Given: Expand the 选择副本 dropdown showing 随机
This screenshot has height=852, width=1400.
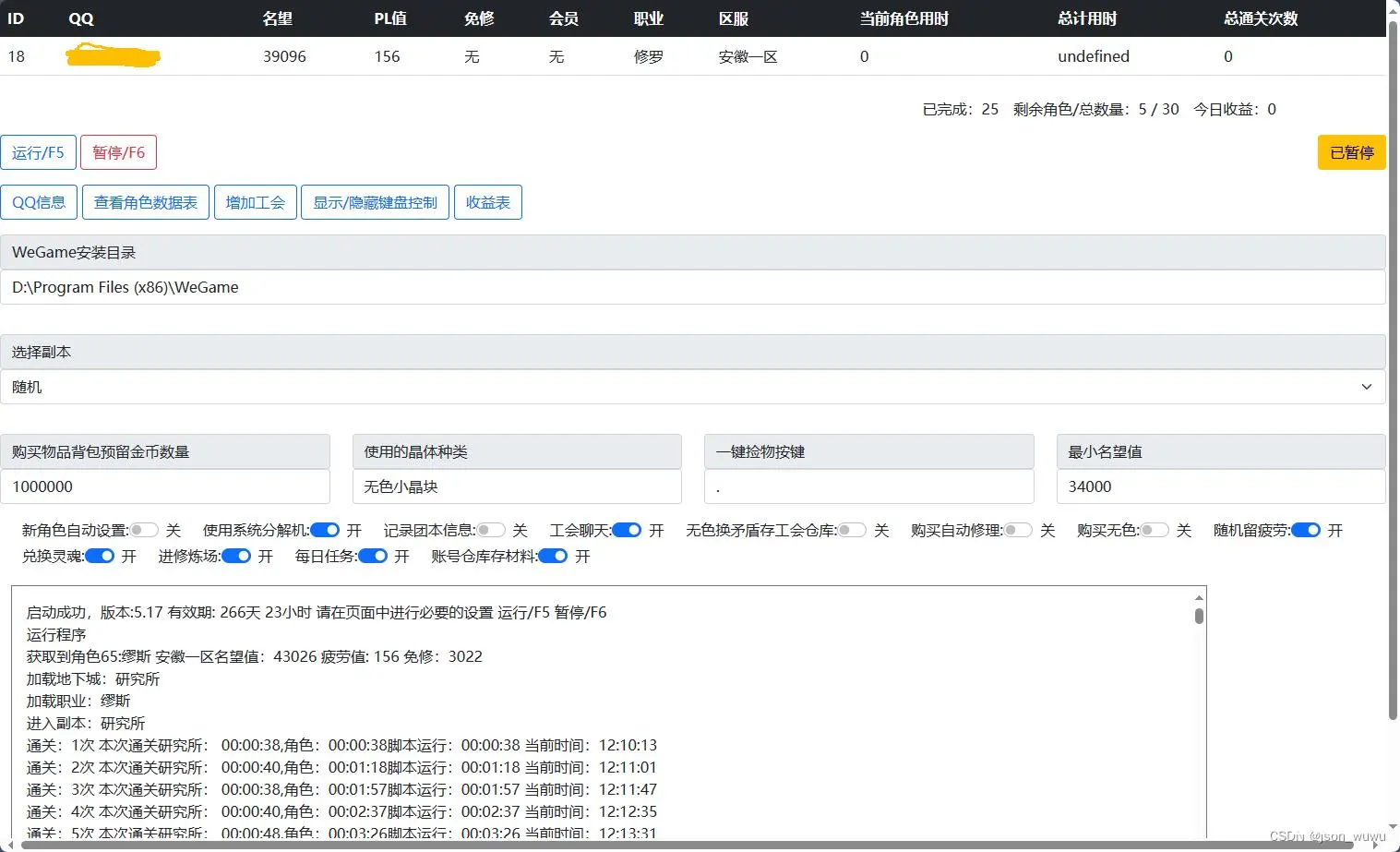Looking at the screenshot, I should coord(692,387).
